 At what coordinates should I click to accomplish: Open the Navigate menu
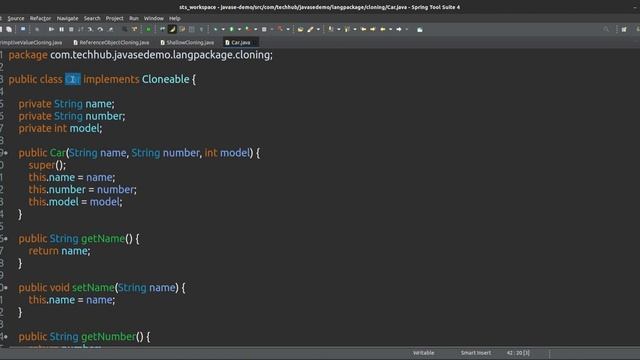[x=67, y=18]
